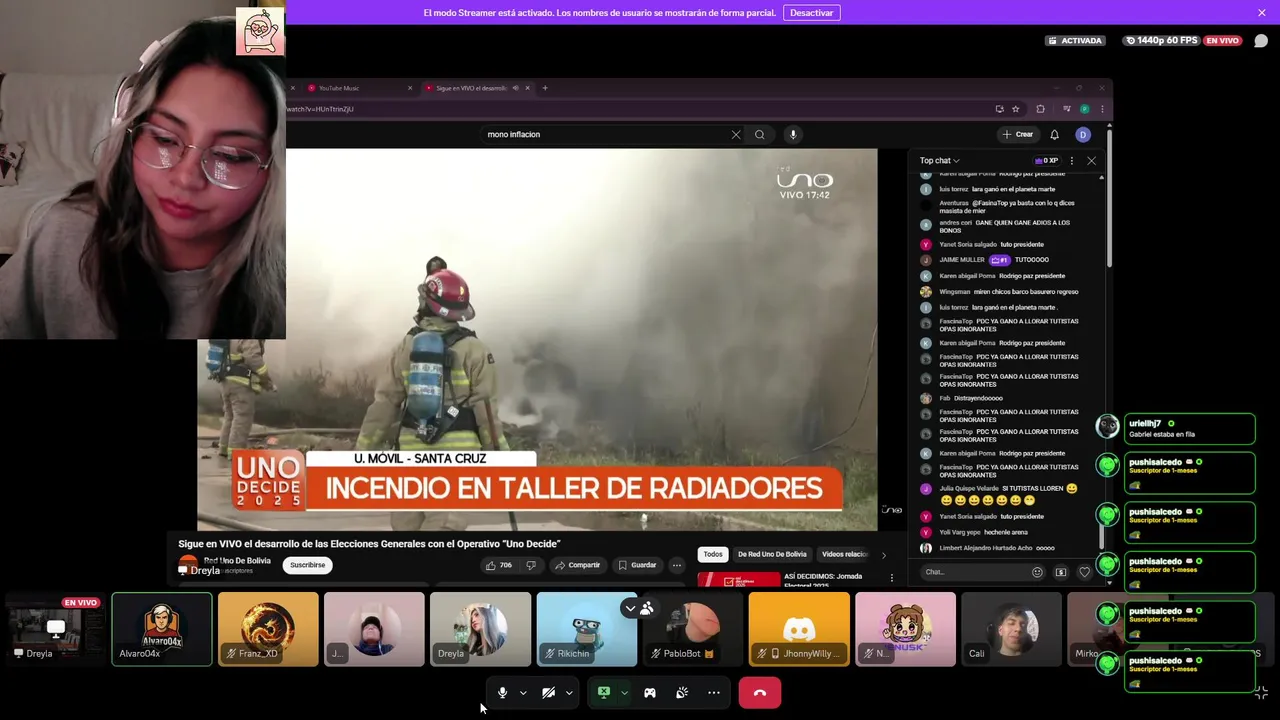Turn on the camera in call controls
Screen dimensions: 1280x720
(x=548, y=693)
